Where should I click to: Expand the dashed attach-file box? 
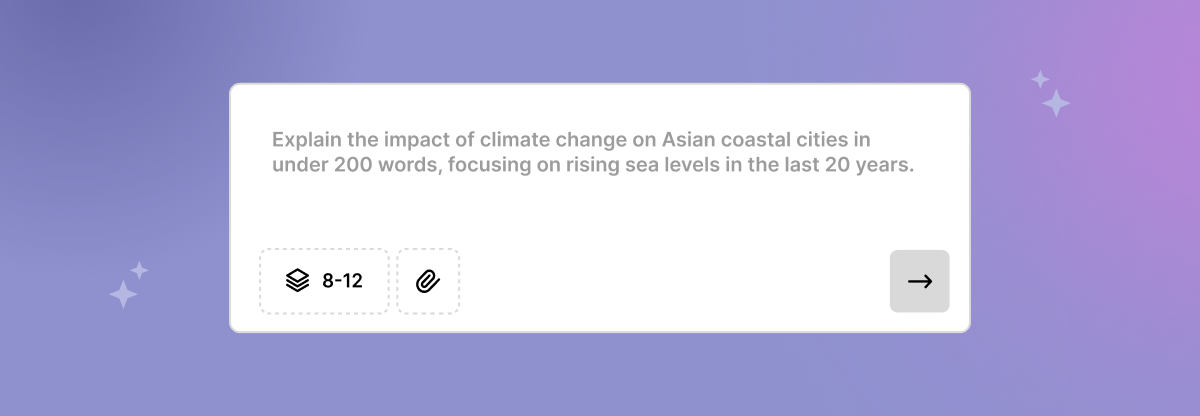(428, 281)
